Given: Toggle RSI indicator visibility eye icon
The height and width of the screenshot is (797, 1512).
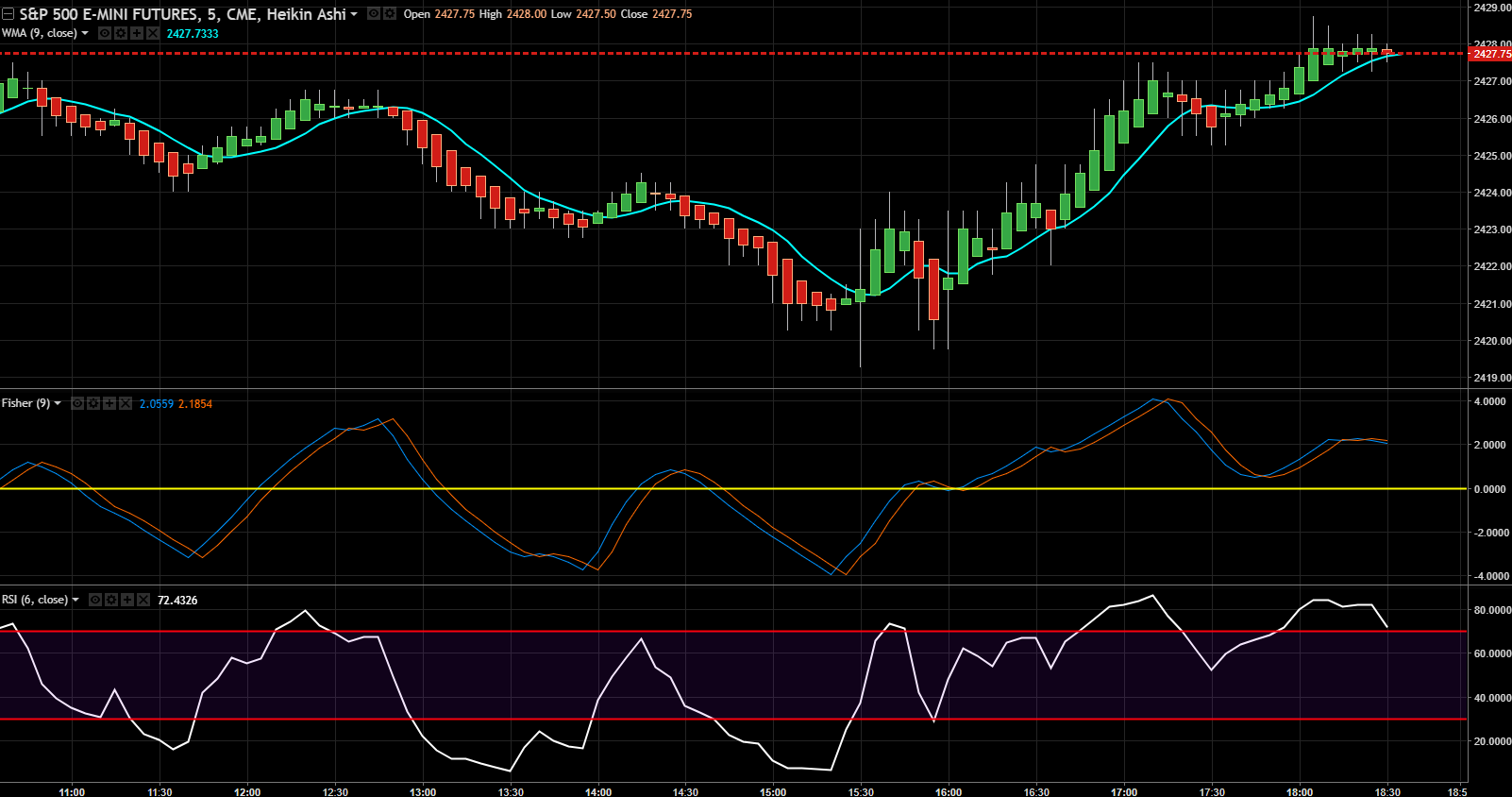Looking at the screenshot, I should click(95, 600).
